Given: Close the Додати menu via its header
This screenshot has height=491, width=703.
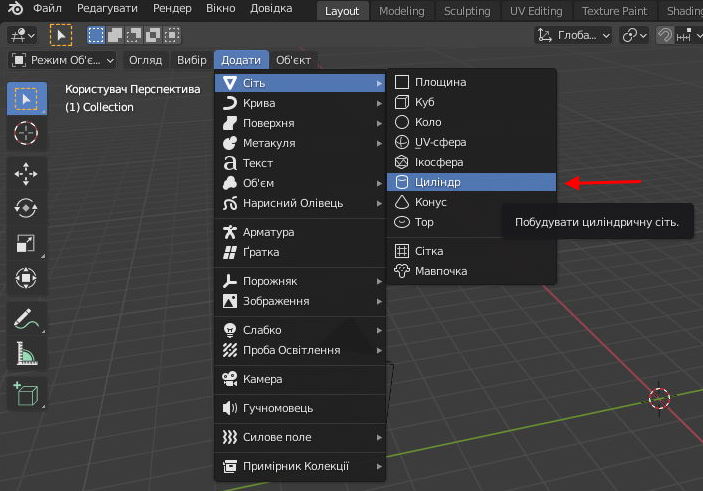Looking at the screenshot, I should click(241, 60).
